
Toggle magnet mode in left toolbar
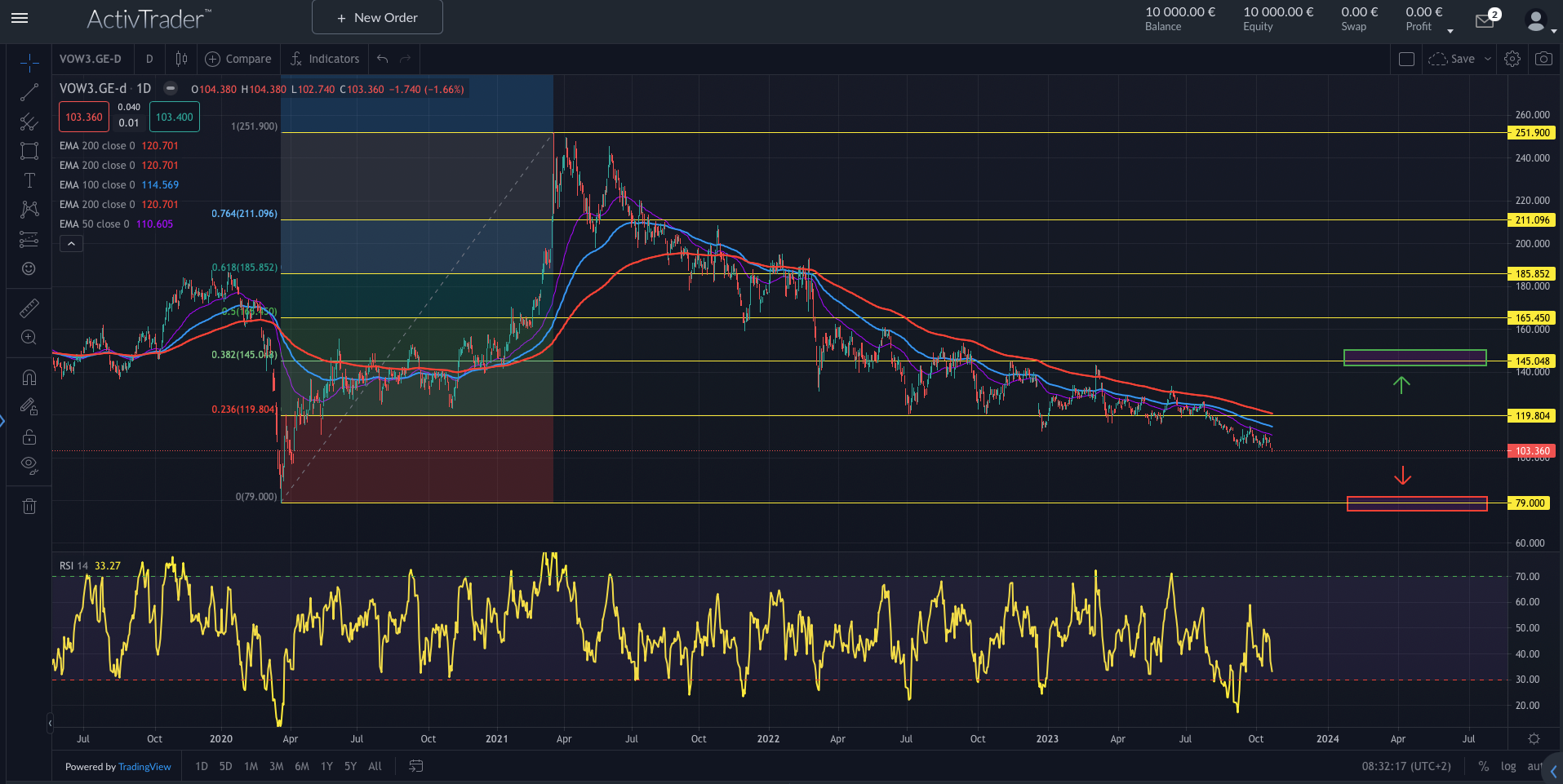[29, 377]
